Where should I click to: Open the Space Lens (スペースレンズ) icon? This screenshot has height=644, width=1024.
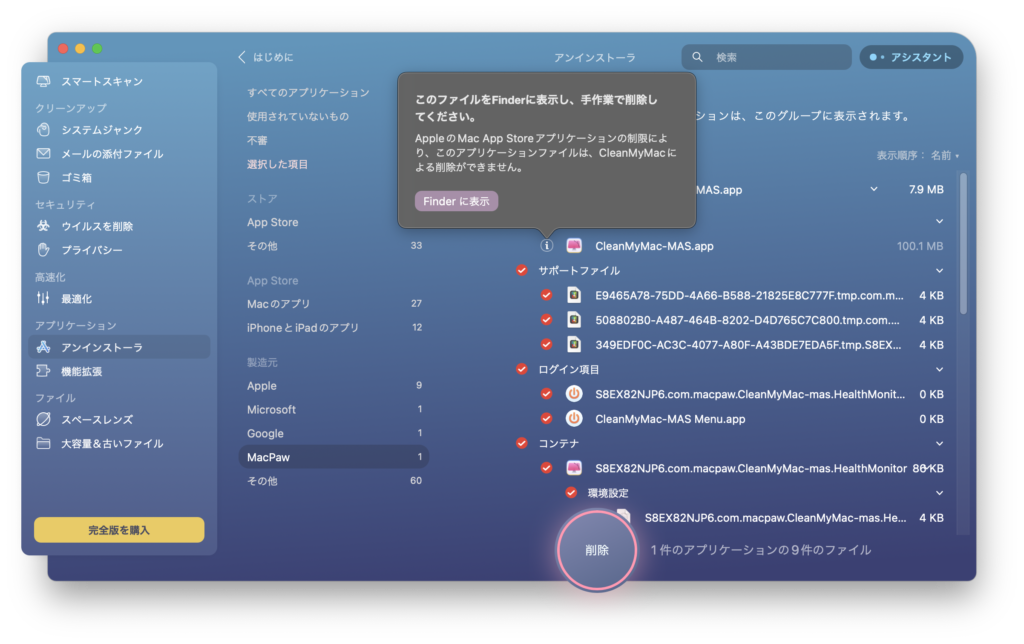[x=44, y=419]
